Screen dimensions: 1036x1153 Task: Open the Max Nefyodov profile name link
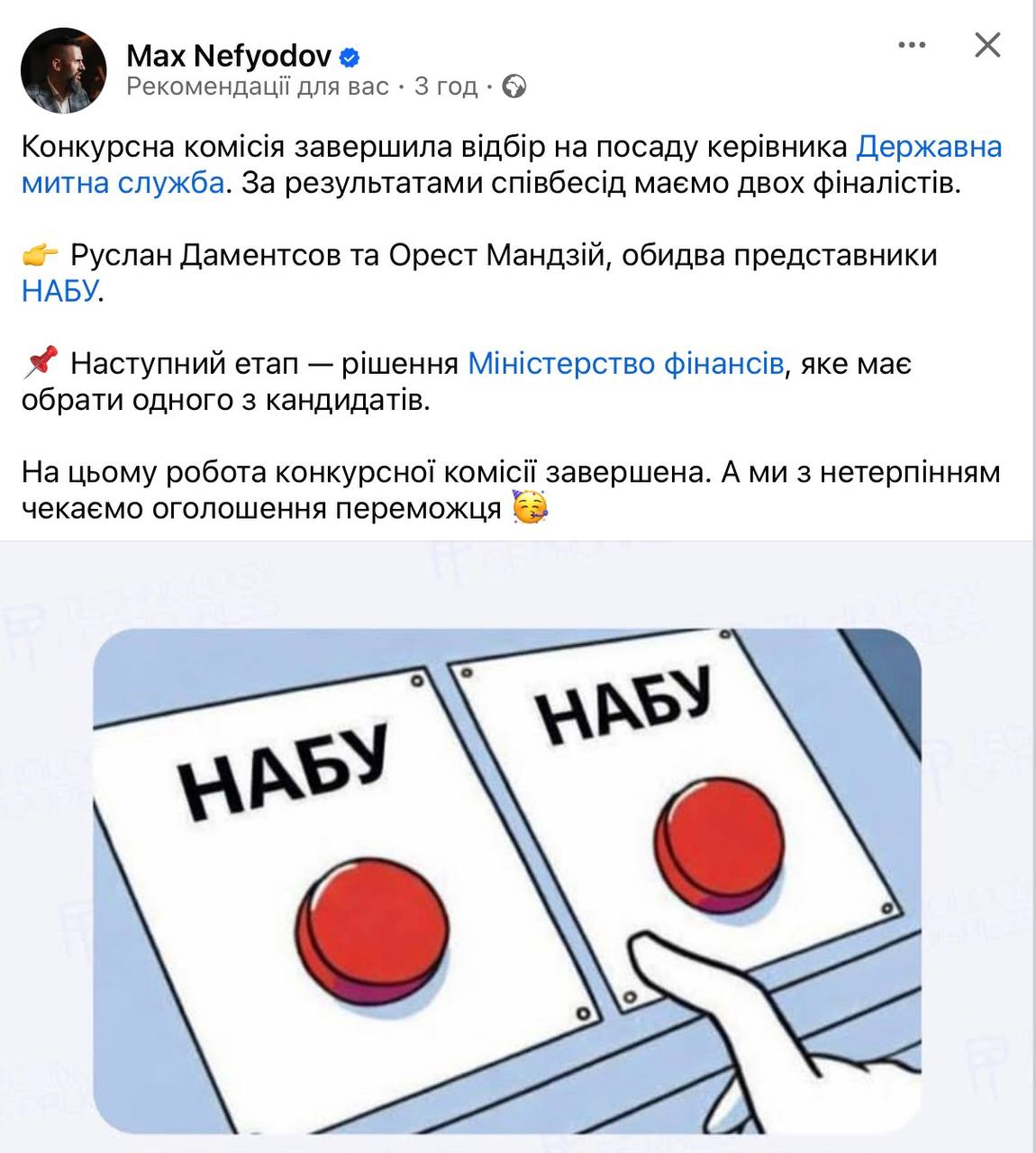click(229, 57)
